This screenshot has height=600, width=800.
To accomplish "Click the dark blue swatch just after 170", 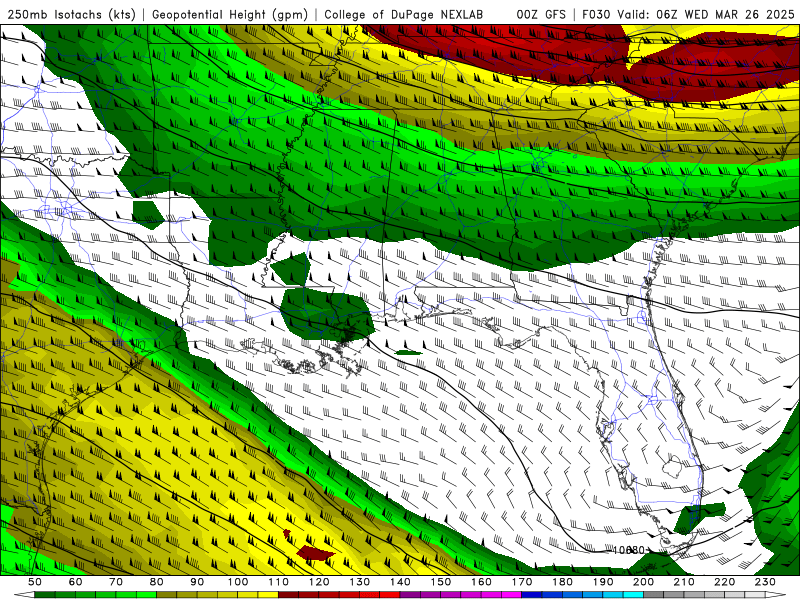I will pos(532,595).
